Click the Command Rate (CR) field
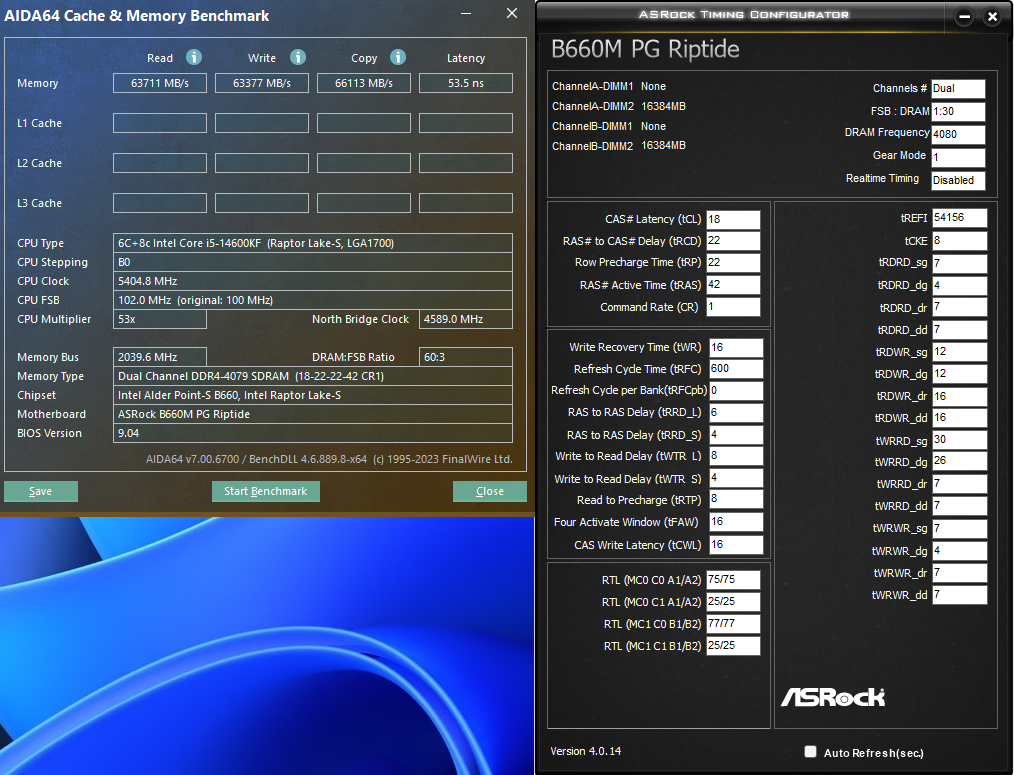This screenshot has width=1014, height=775. 733,307
